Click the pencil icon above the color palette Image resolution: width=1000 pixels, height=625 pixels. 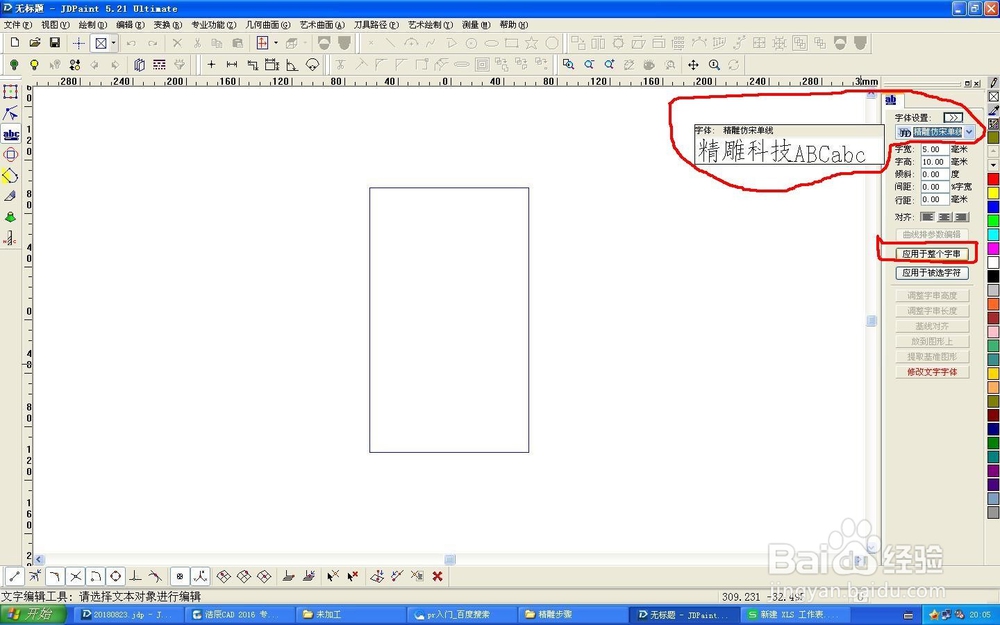[x=994, y=83]
